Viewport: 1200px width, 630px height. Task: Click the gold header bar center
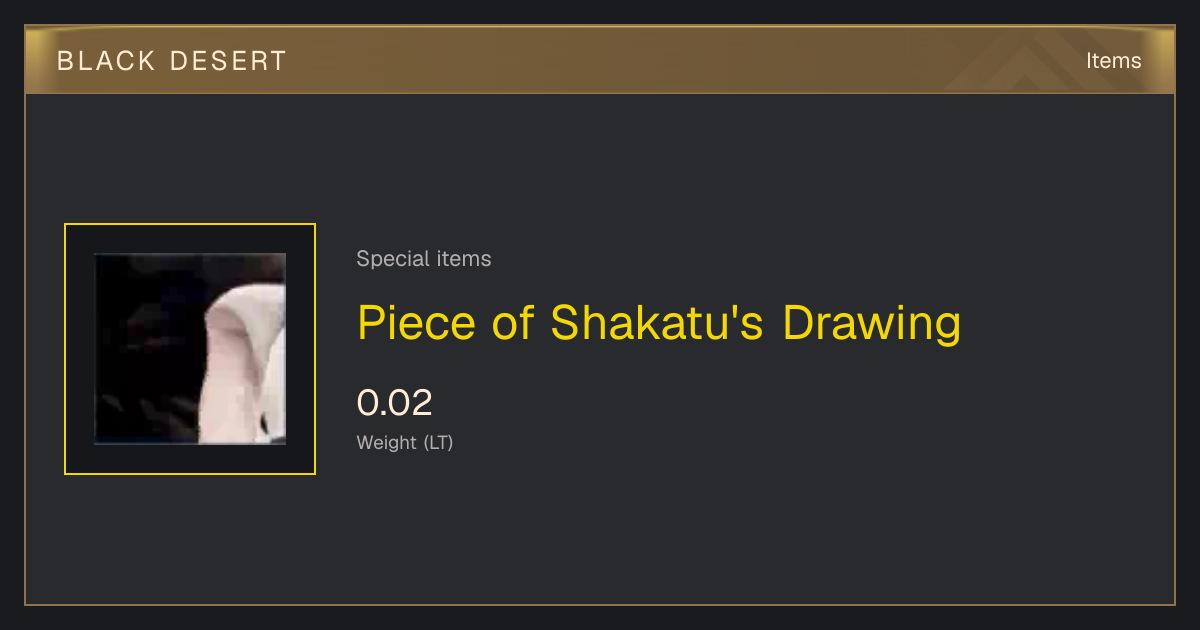(600, 61)
